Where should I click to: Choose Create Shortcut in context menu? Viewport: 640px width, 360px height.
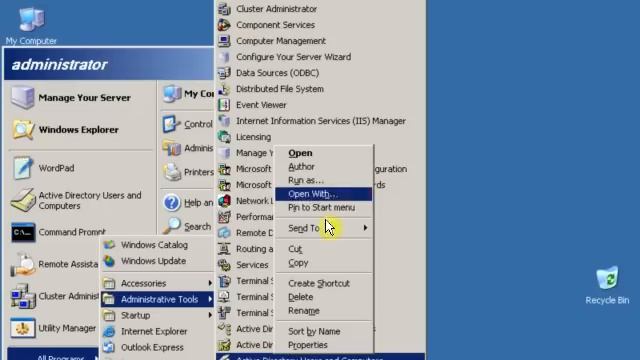(324, 283)
